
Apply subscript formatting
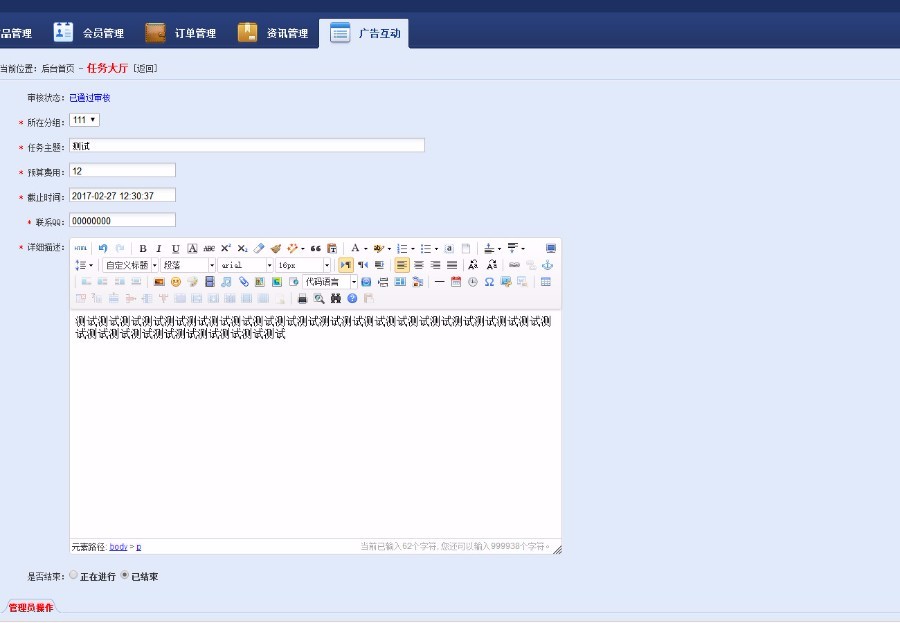coord(242,249)
